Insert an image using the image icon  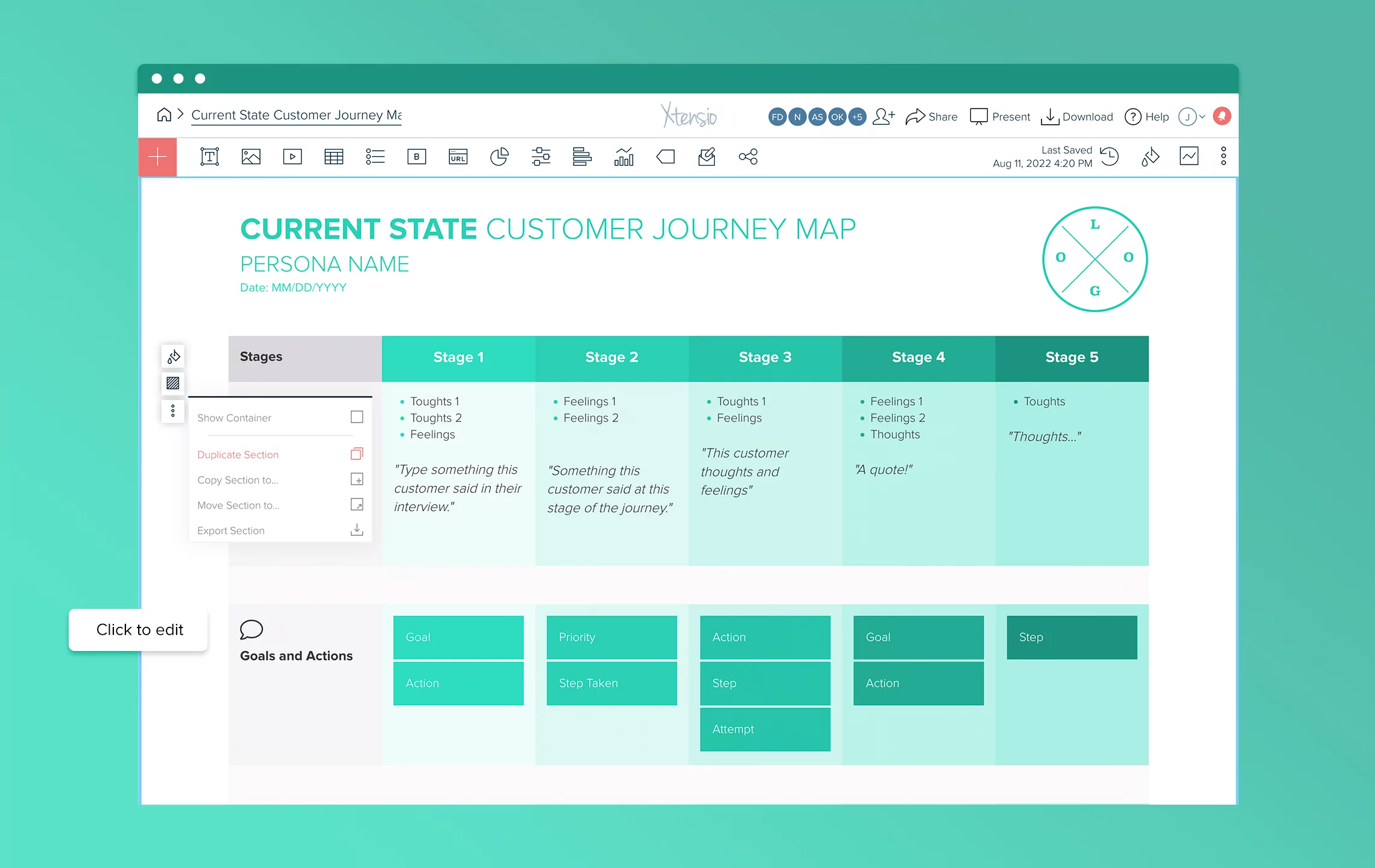[251, 157]
